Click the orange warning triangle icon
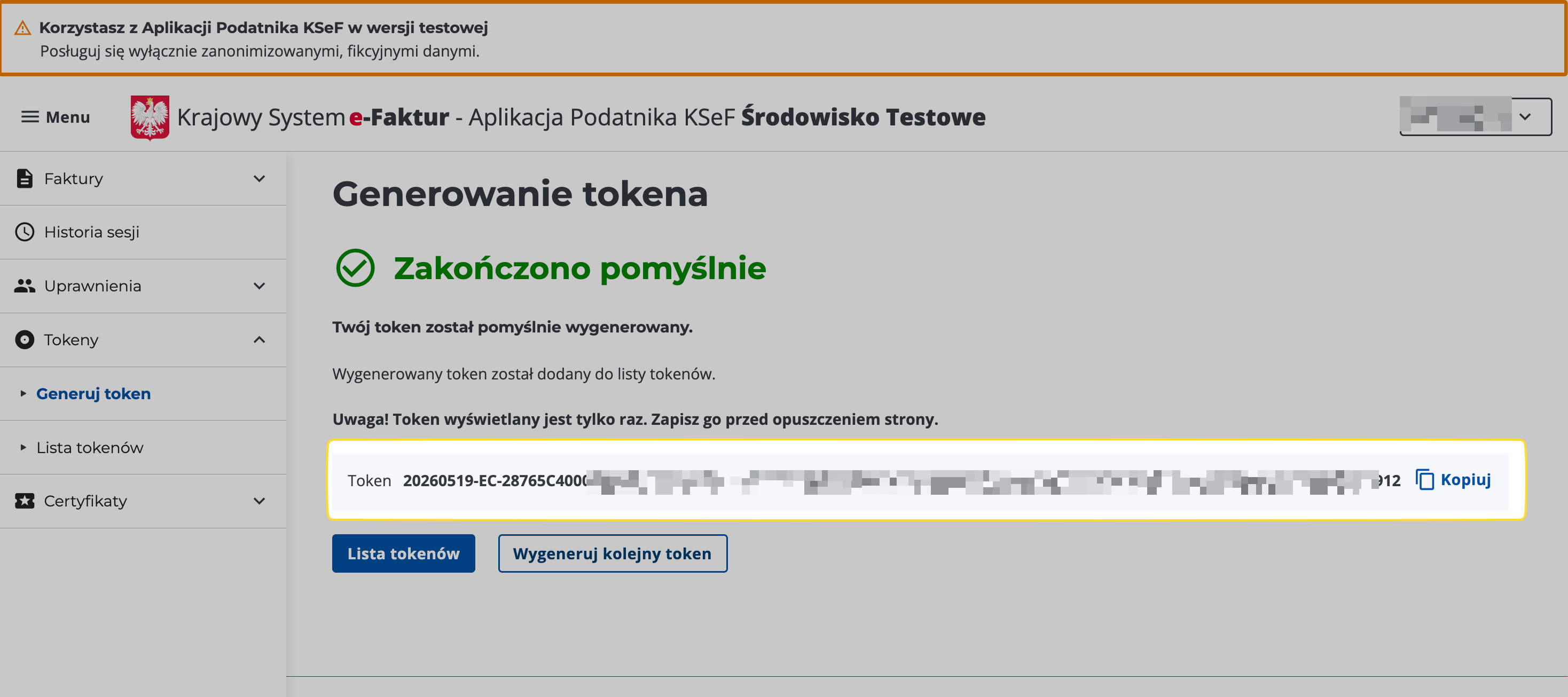The width and height of the screenshot is (1568, 697). pos(22,27)
